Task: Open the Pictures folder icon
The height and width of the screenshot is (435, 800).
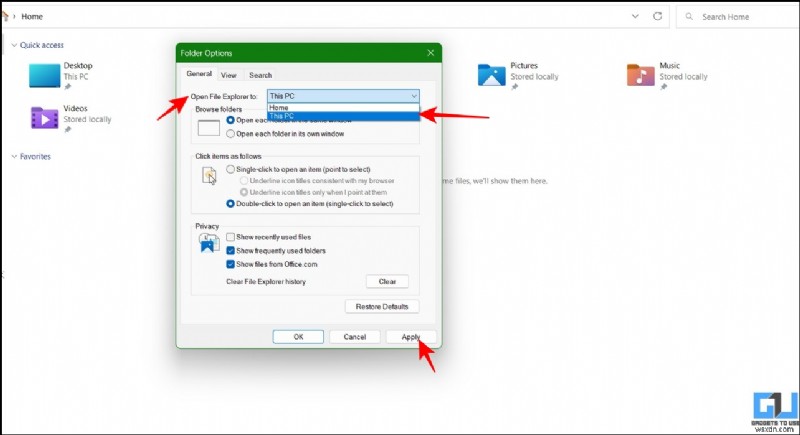Action: click(491, 75)
